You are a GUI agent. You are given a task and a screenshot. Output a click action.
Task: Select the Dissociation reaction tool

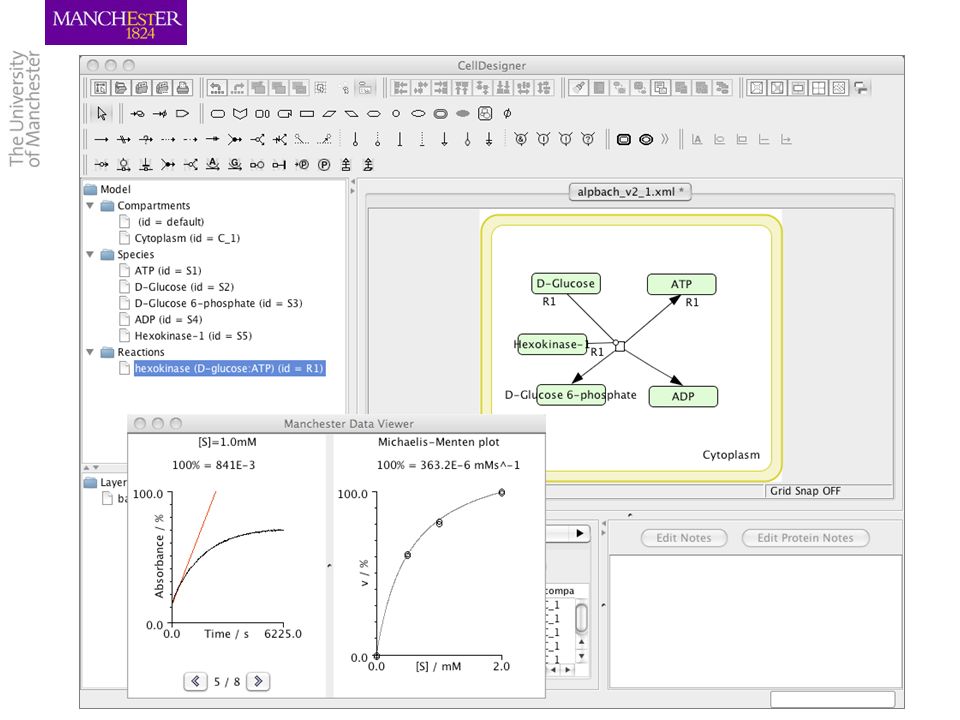pos(257,140)
